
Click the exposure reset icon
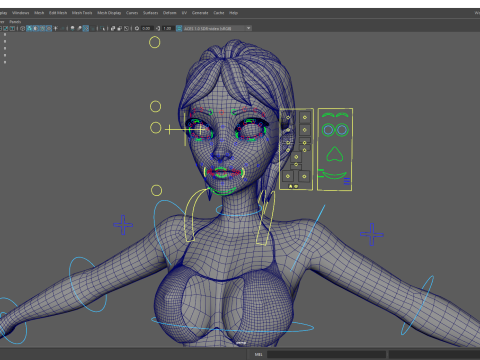coord(137,28)
